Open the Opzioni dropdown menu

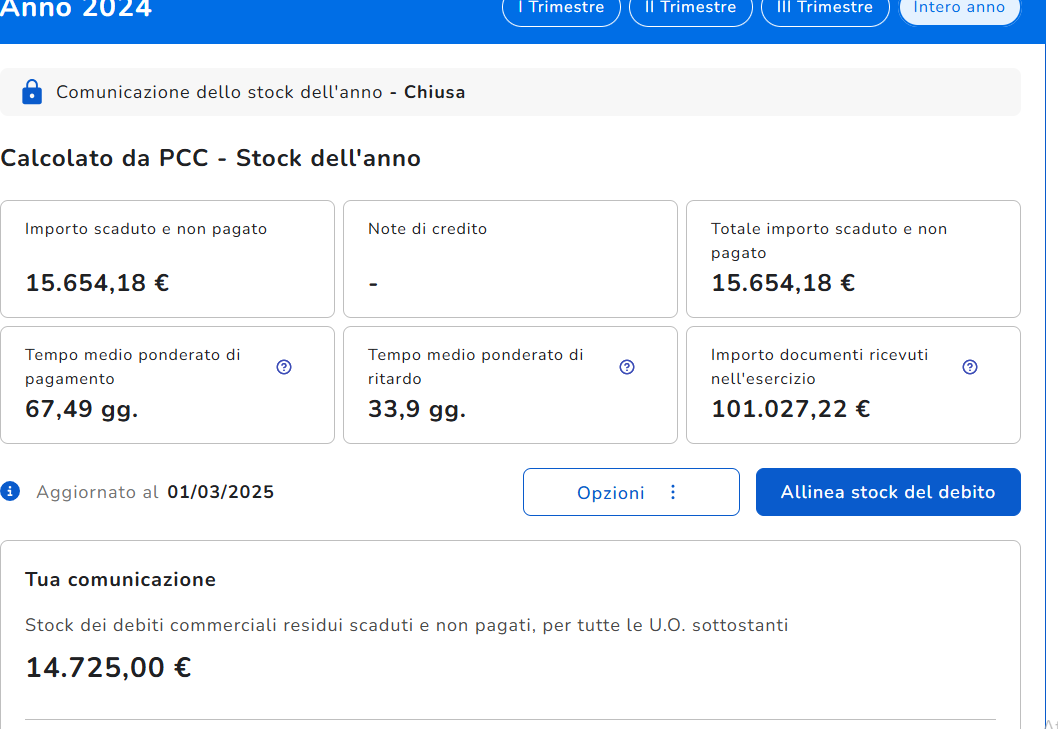630,492
